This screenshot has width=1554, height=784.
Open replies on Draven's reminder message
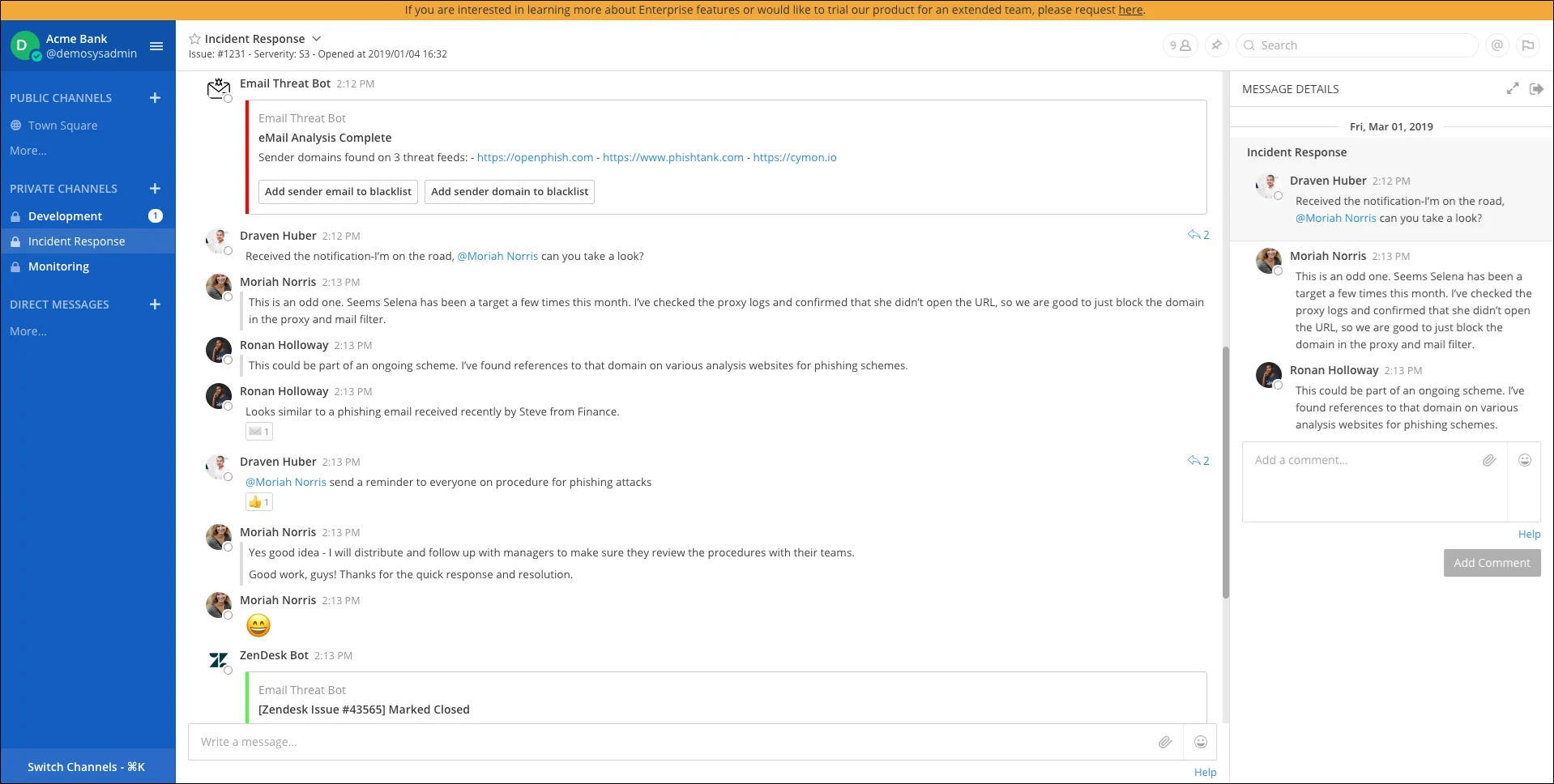pyautogui.click(x=1198, y=461)
